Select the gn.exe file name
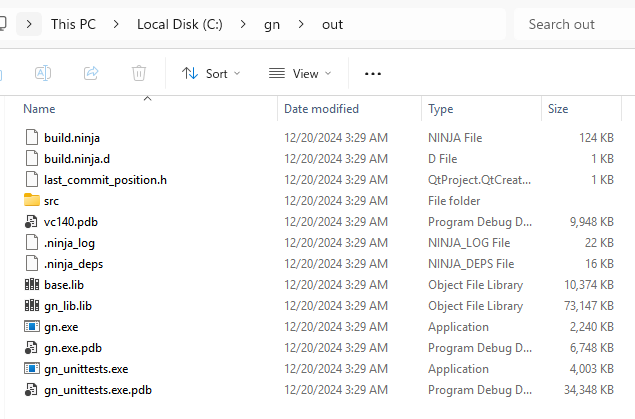635x419 pixels. coord(61,327)
